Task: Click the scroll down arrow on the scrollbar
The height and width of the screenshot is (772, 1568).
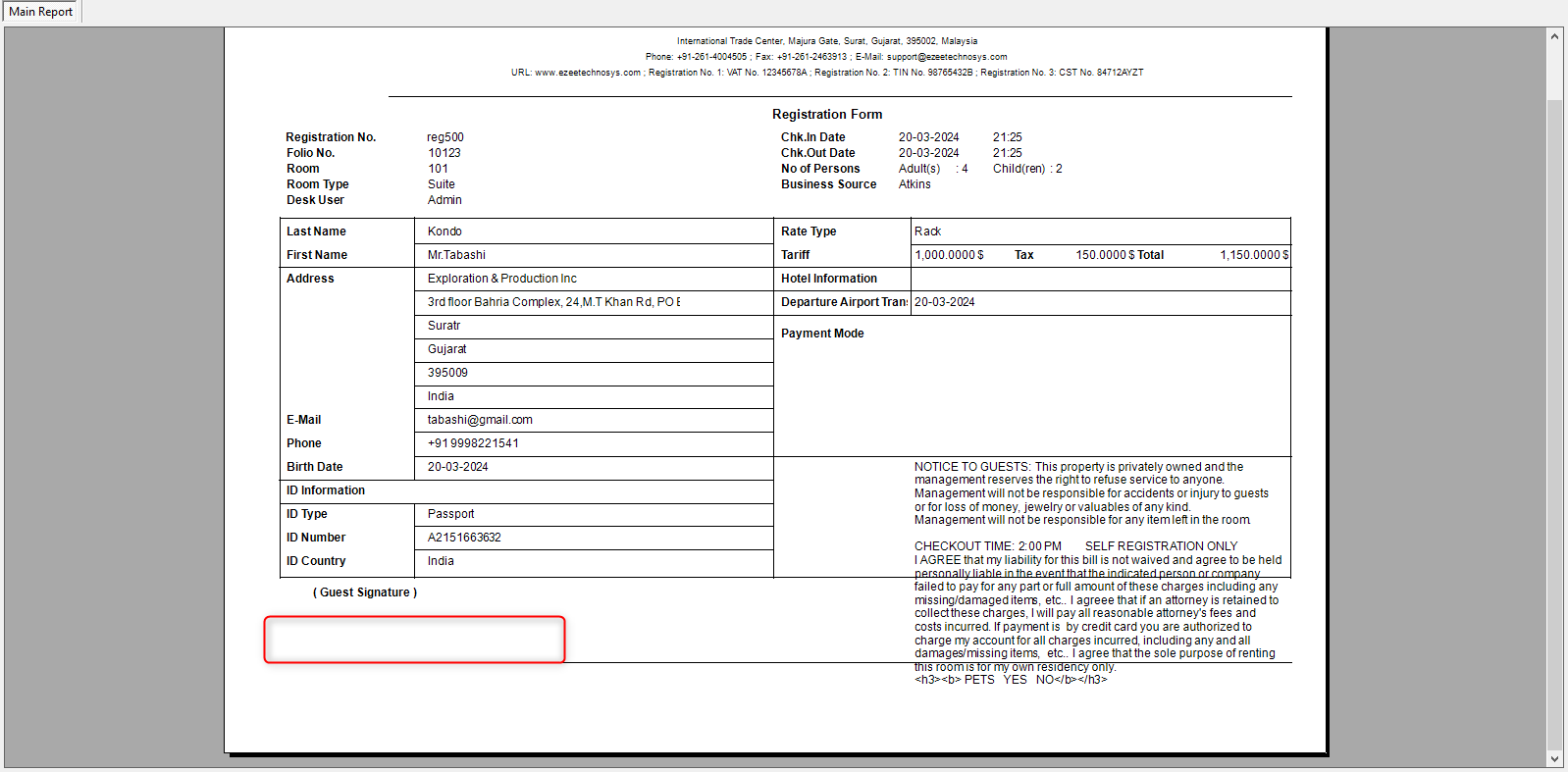Action: tap(1554, 758)
